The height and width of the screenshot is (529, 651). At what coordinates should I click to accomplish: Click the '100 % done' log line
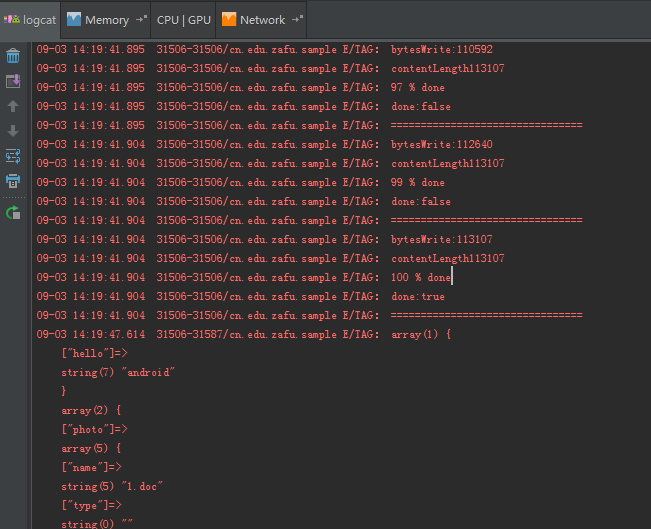click(x=421, y=277)
